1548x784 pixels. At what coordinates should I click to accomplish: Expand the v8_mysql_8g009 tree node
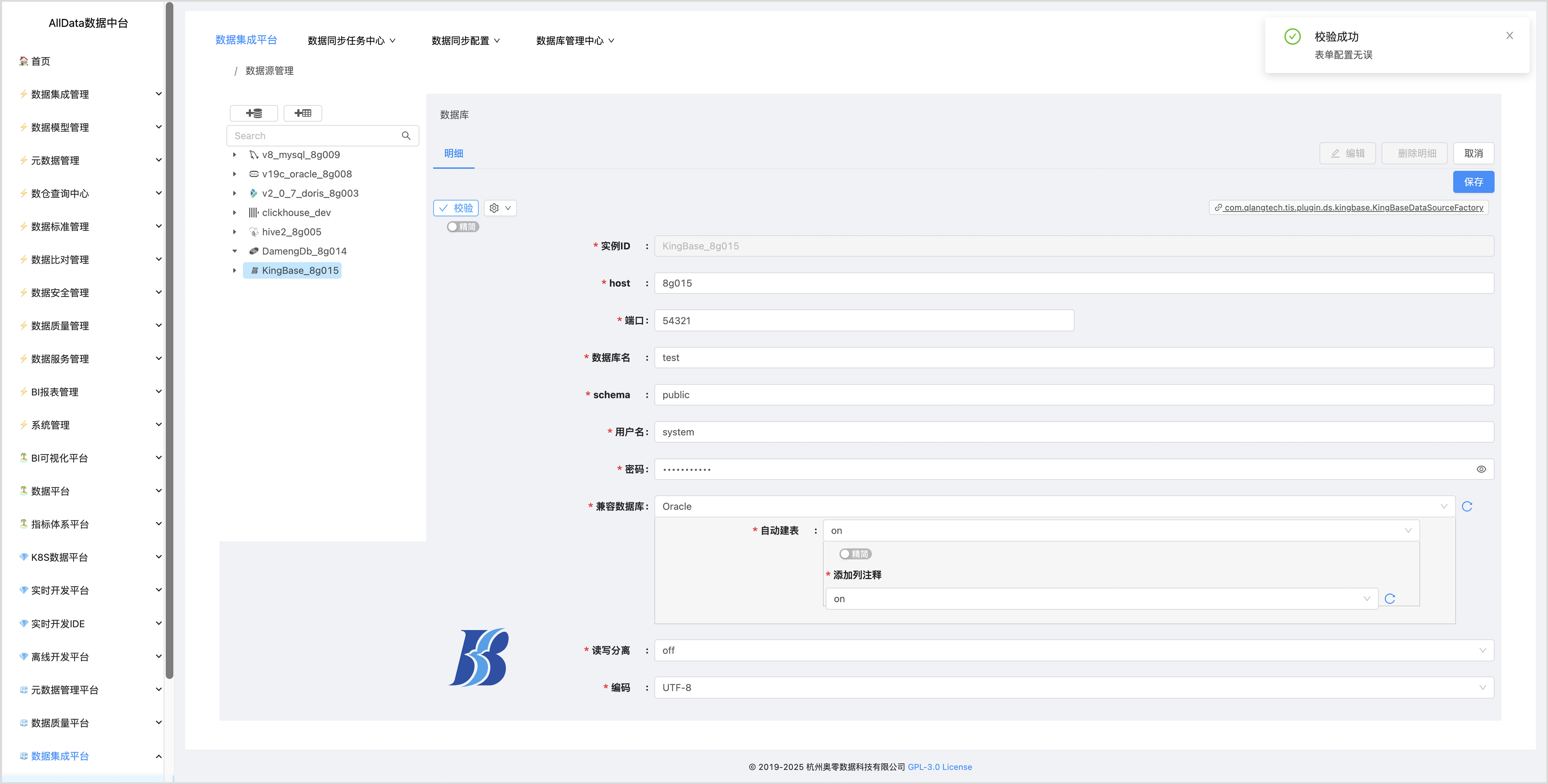pos(234,155)
